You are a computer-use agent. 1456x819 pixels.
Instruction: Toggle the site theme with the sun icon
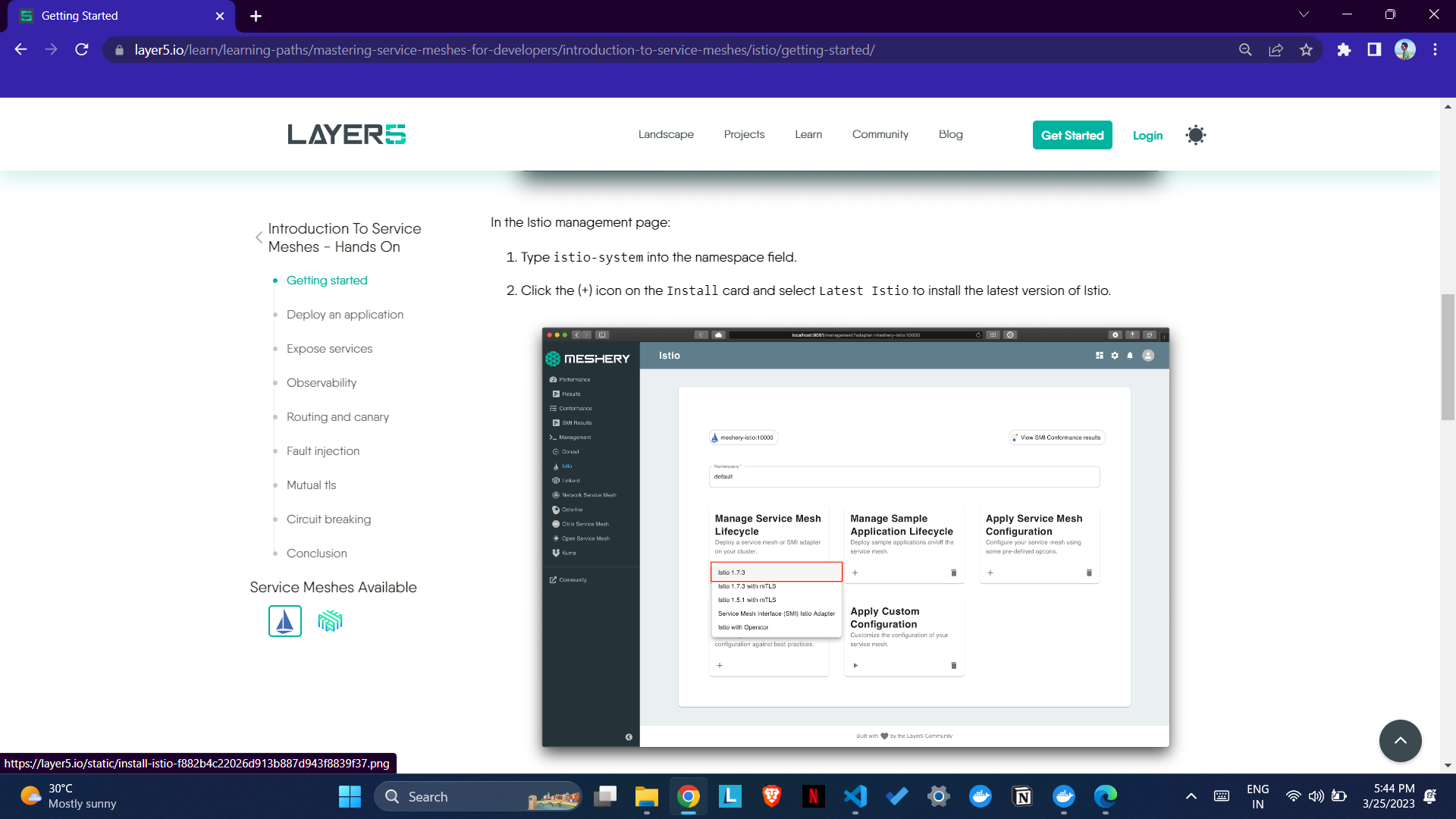click(x=1195, y=134)
